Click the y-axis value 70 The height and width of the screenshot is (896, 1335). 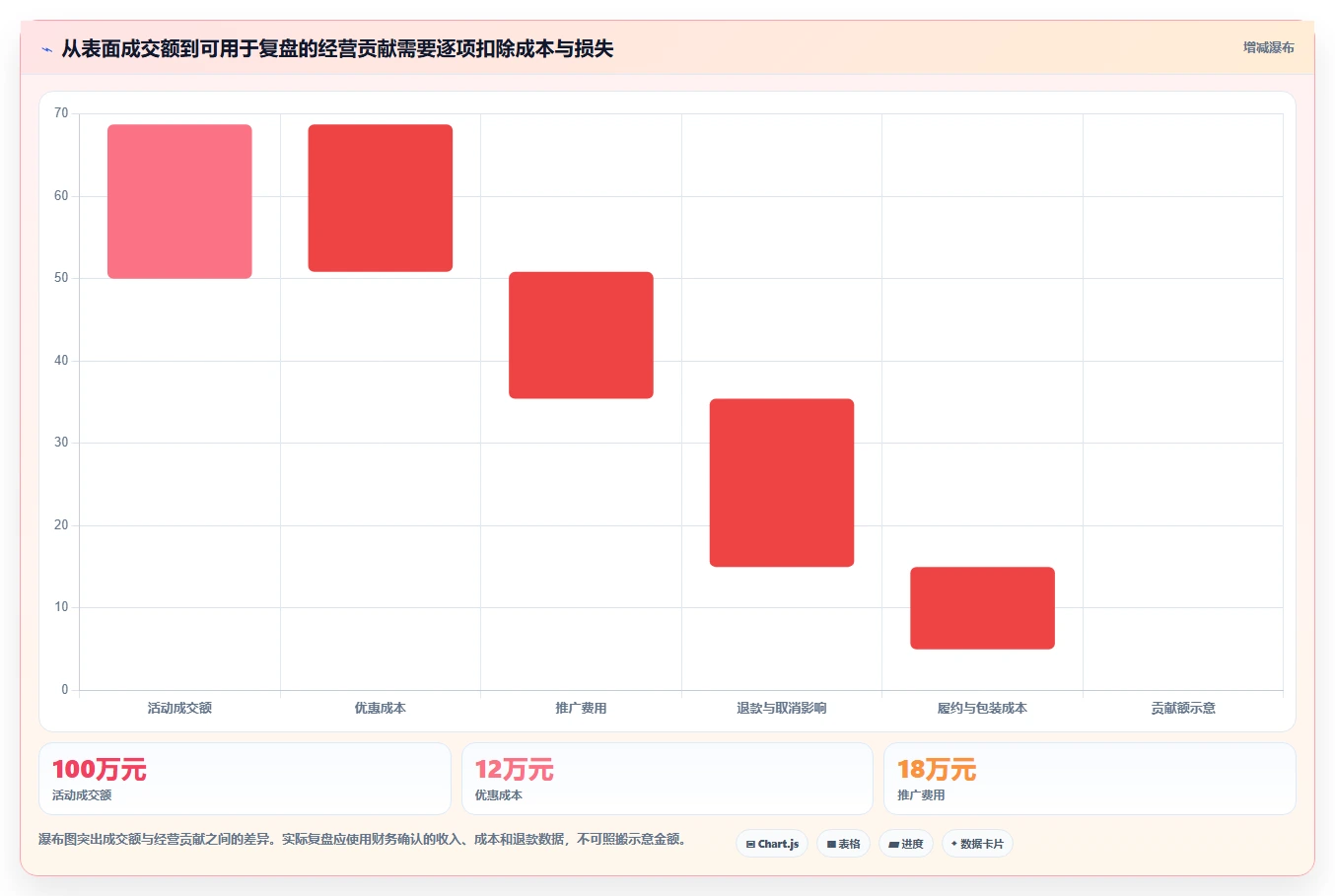[x=61, y=113]
